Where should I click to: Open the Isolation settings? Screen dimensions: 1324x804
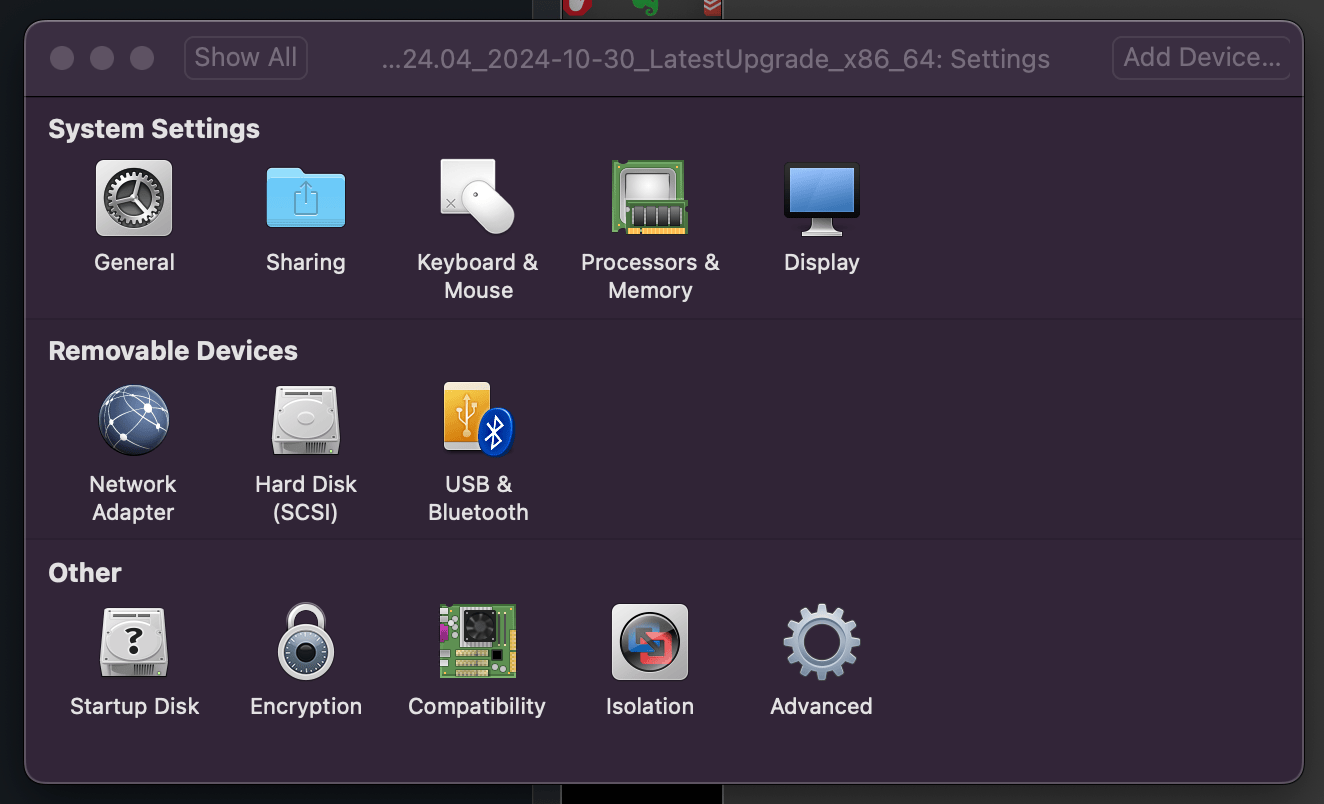coord(649,642)
